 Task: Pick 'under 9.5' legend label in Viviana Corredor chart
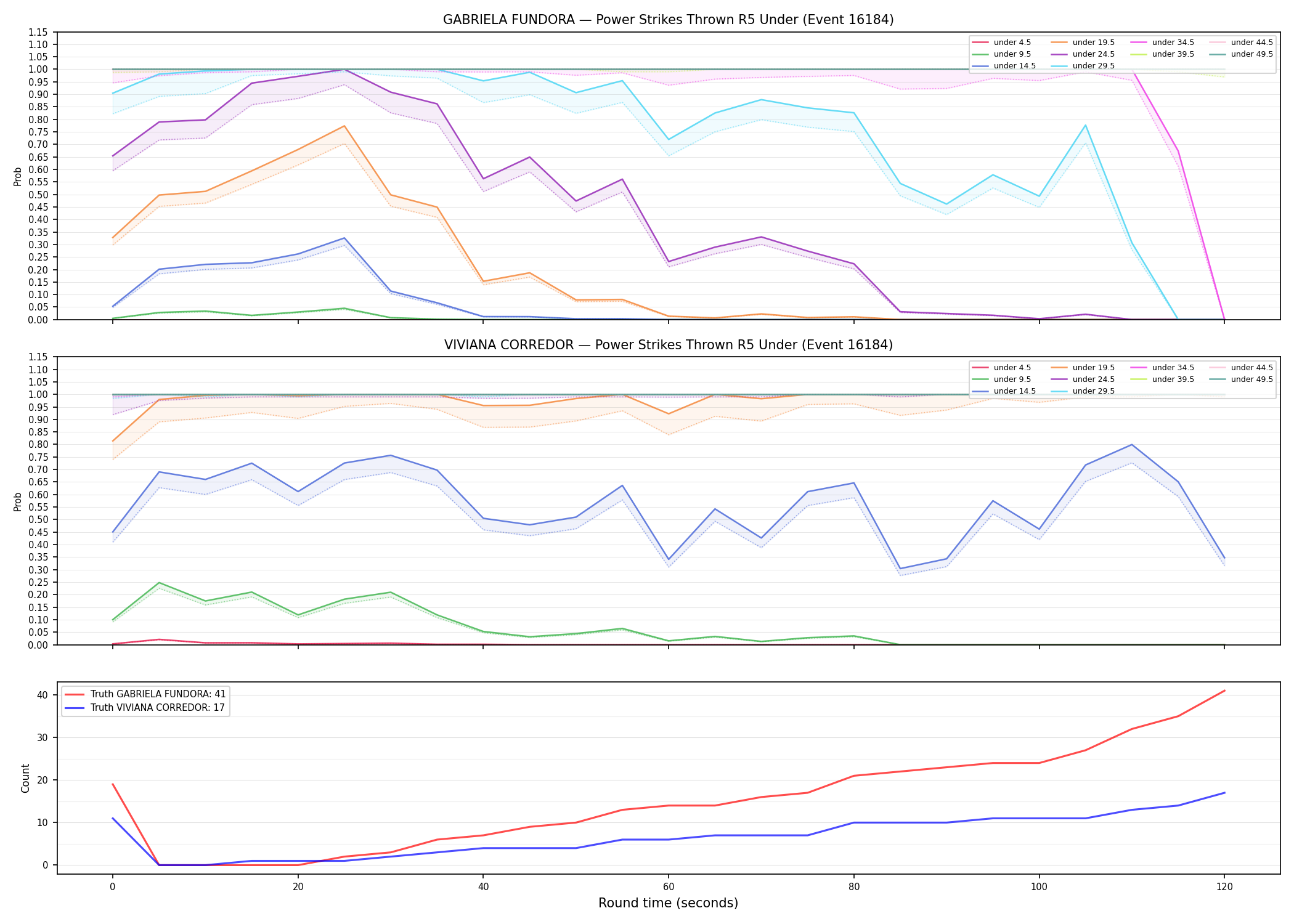pos(1012,379)
